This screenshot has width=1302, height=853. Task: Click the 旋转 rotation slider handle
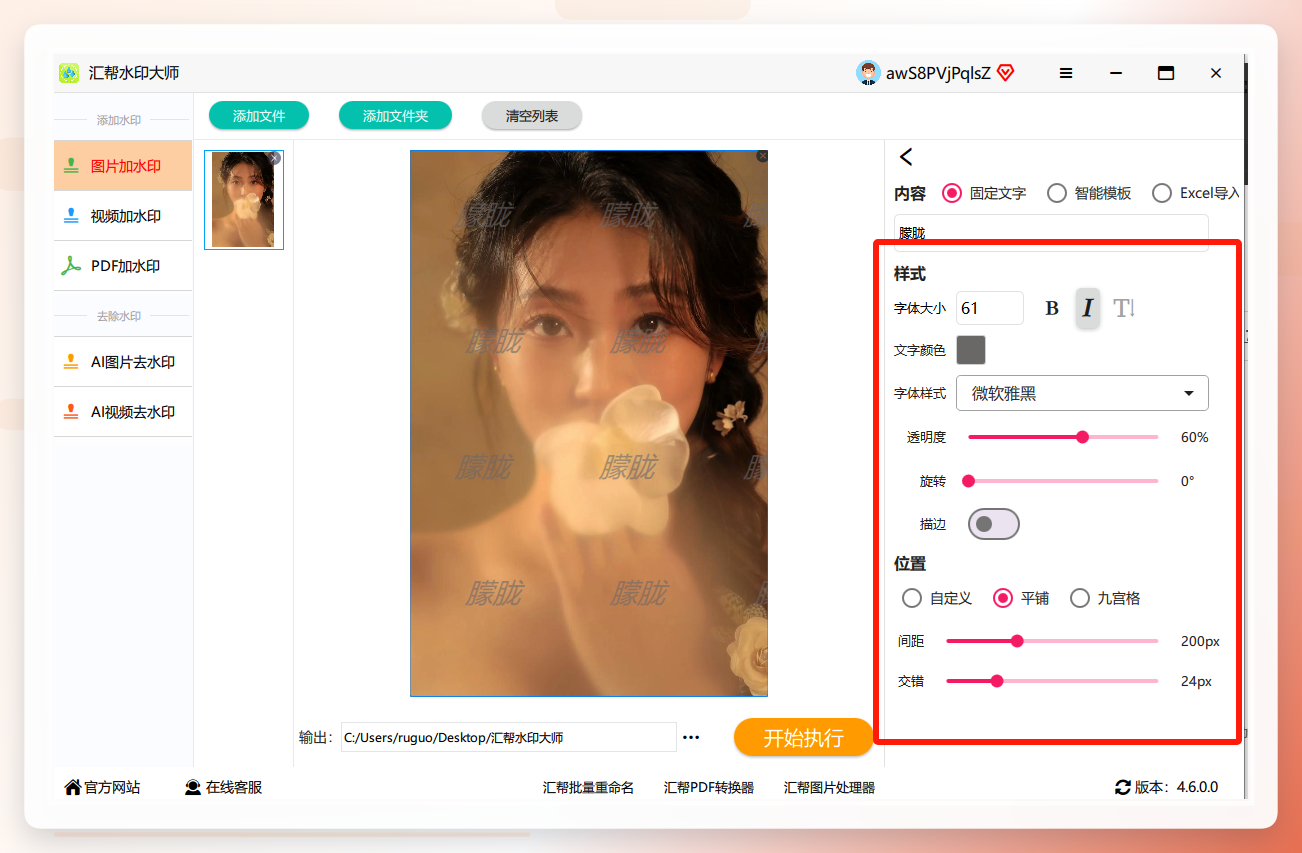tap(968, 481)
